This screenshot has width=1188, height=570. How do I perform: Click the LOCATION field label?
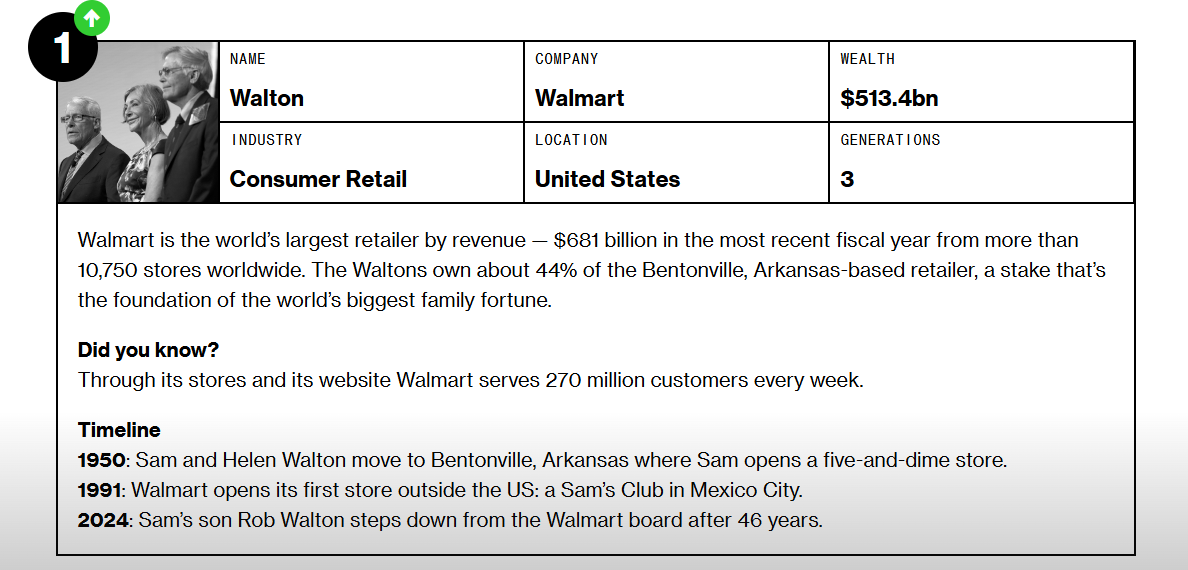(571, 140)
